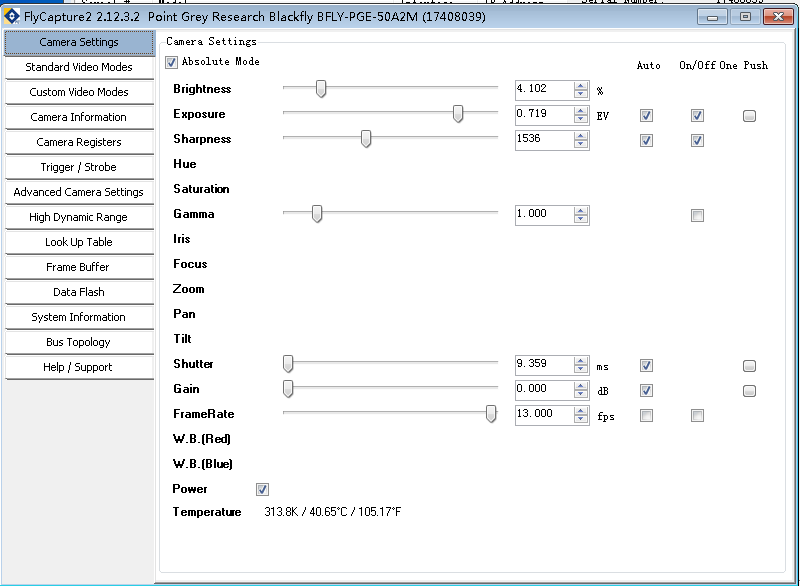800x586 pixels.
Task: Open the Bus Topology page
Action: 79,342
